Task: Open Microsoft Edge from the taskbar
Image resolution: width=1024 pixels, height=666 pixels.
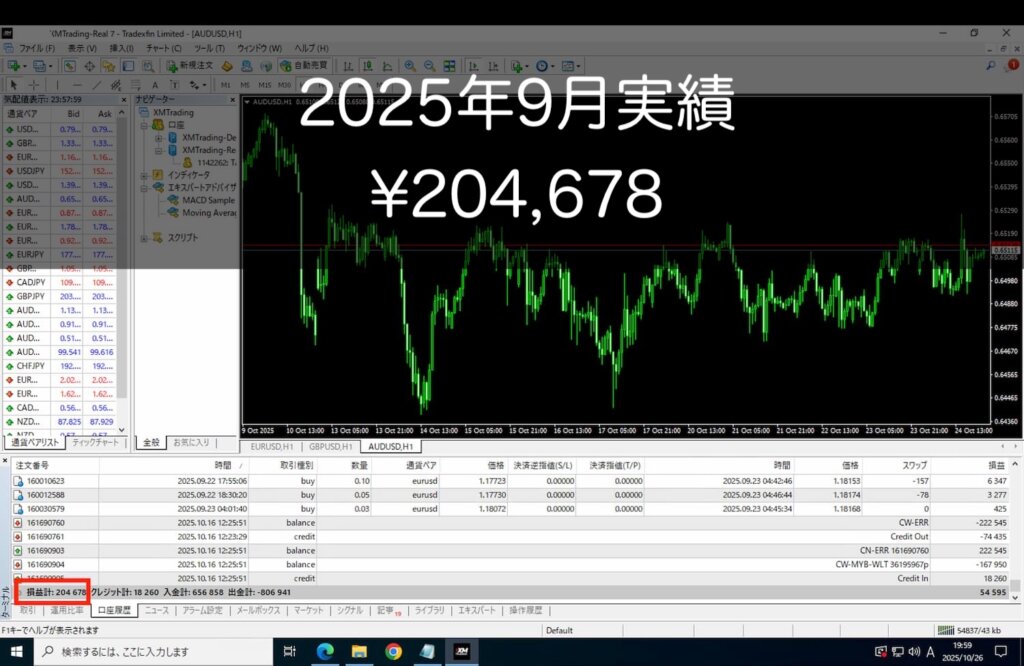Action: click(325, 652)
